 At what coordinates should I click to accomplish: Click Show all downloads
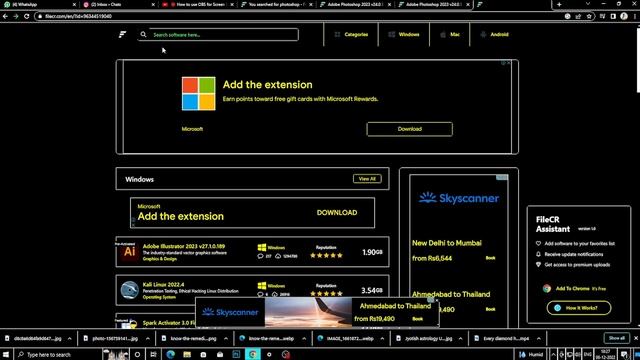(616, 338)
